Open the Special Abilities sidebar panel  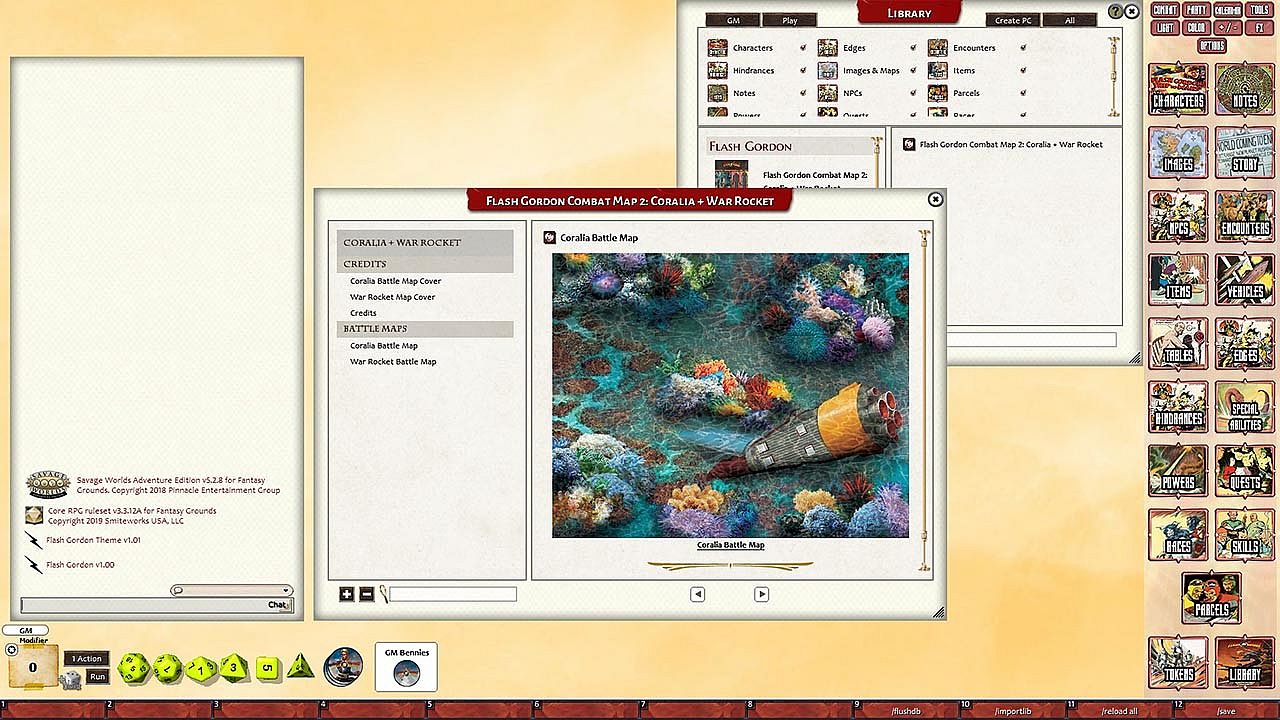[1244, 409]
